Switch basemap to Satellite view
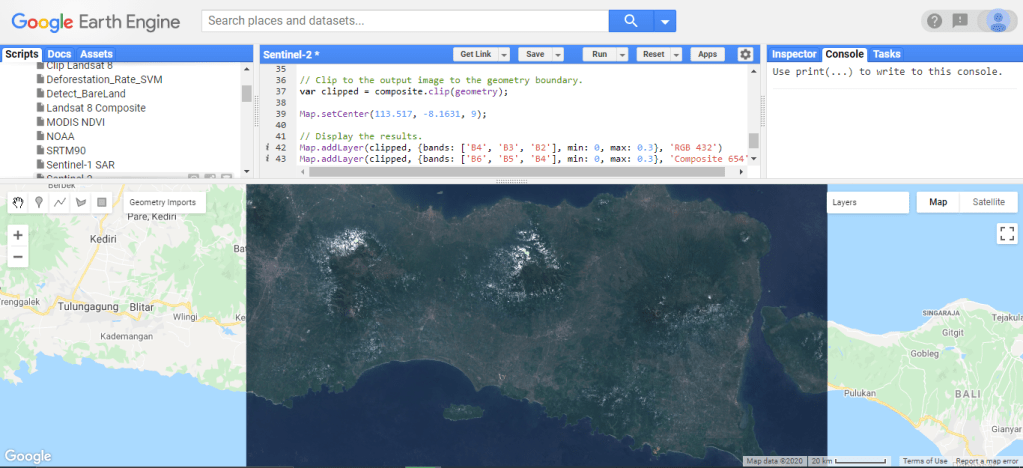The height and width of the screenshot is (468, 1023). 988,202
